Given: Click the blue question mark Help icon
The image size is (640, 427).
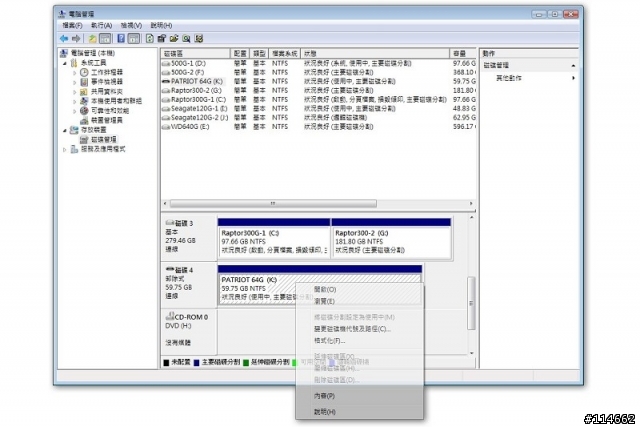Looking at the screenshot, I should (x=121, y=38).
